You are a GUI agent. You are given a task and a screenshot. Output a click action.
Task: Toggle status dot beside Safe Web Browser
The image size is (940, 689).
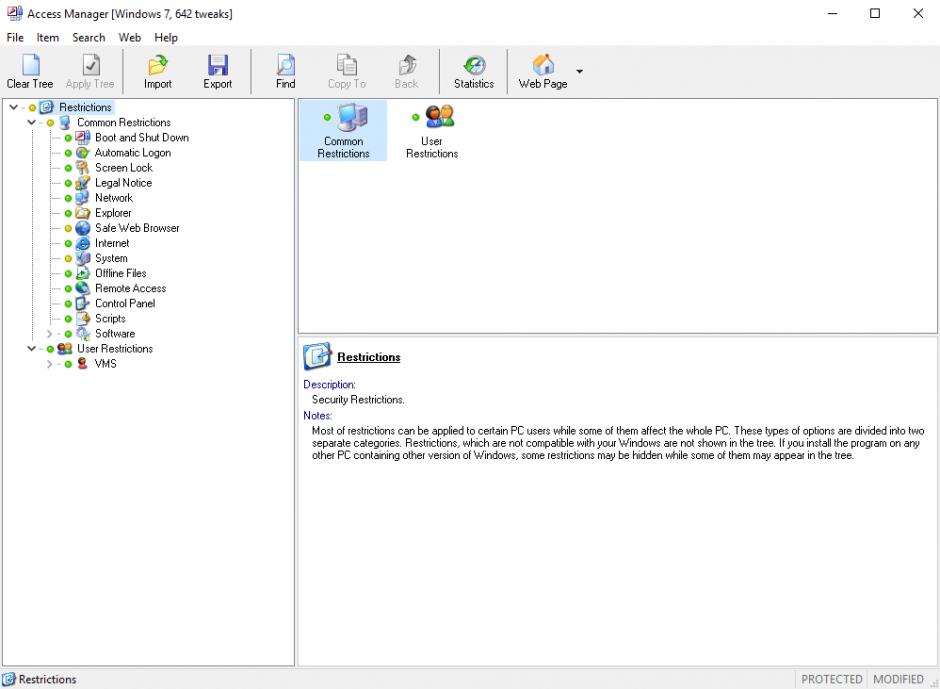click(x=68, y=228)
